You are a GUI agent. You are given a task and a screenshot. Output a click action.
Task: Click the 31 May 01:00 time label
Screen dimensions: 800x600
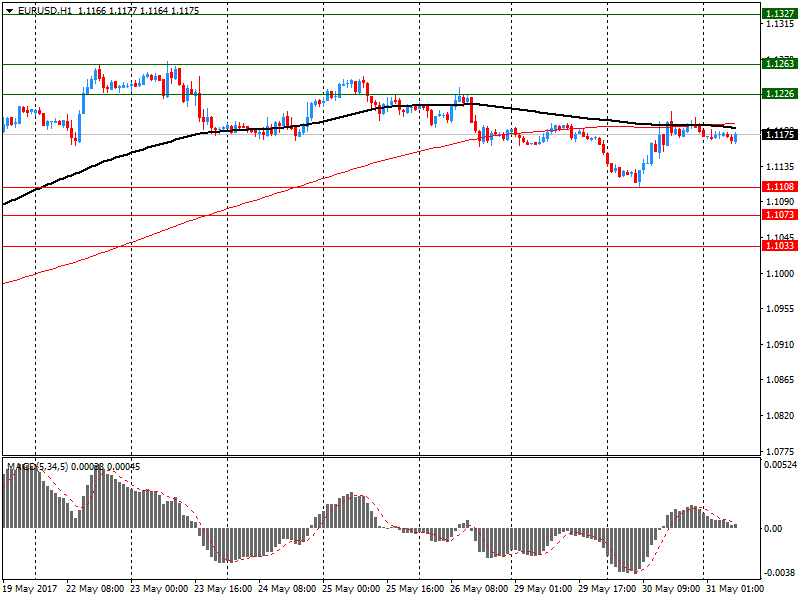coord(735,589)
